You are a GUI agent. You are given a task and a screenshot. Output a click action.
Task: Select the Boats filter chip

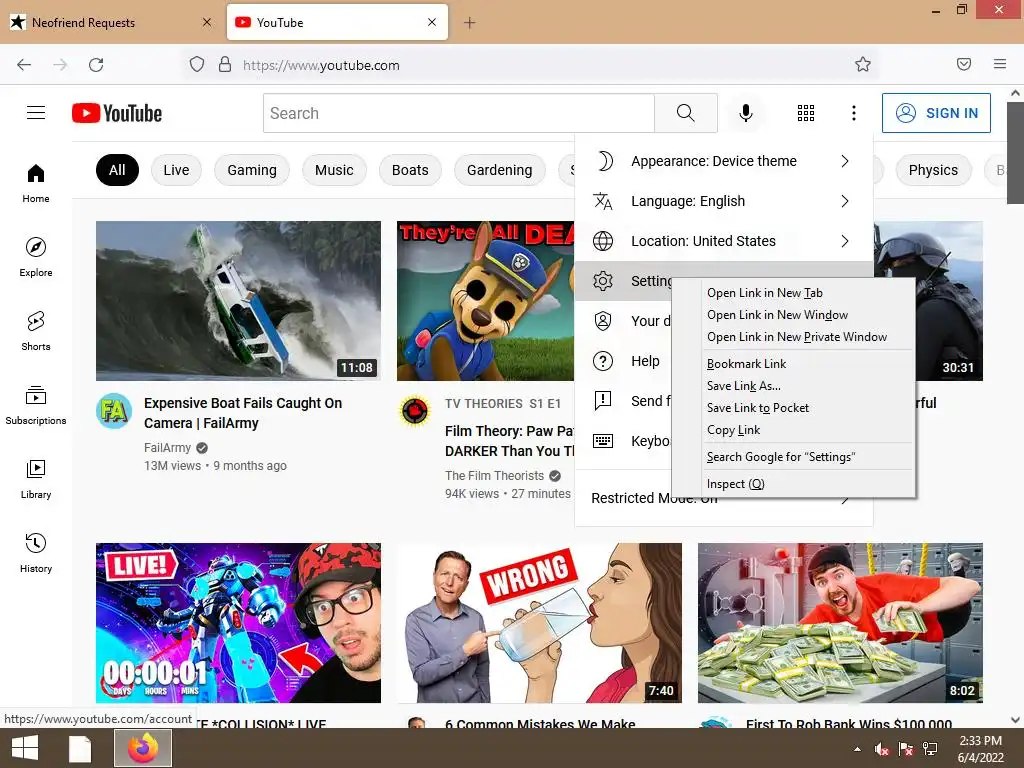(410, 170)
